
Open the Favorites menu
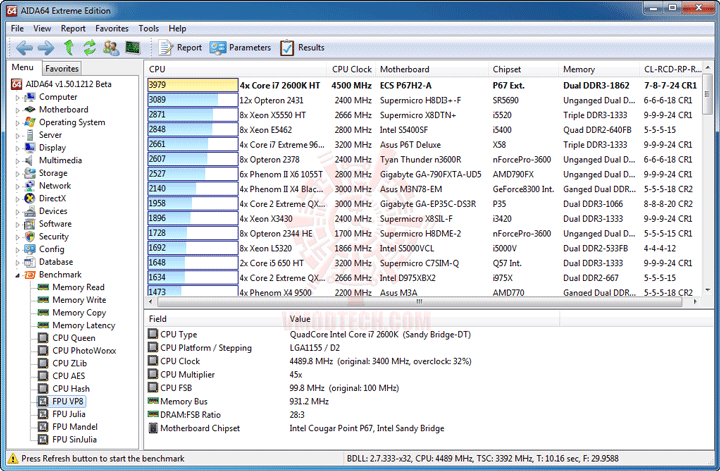tap(112, 28)
